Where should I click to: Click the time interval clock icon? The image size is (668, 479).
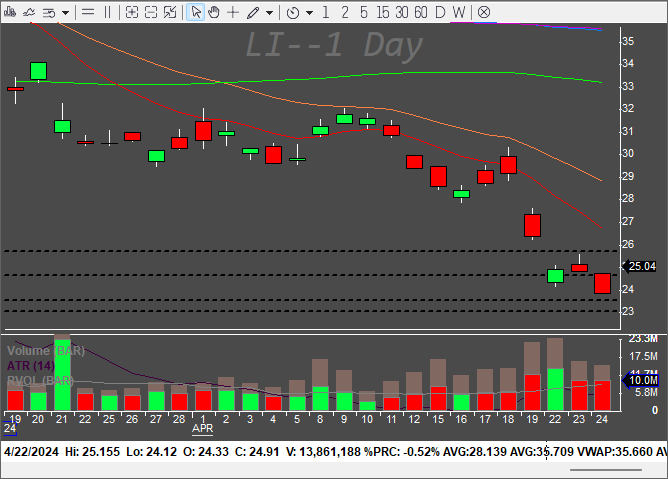click(x=293, y=13)
